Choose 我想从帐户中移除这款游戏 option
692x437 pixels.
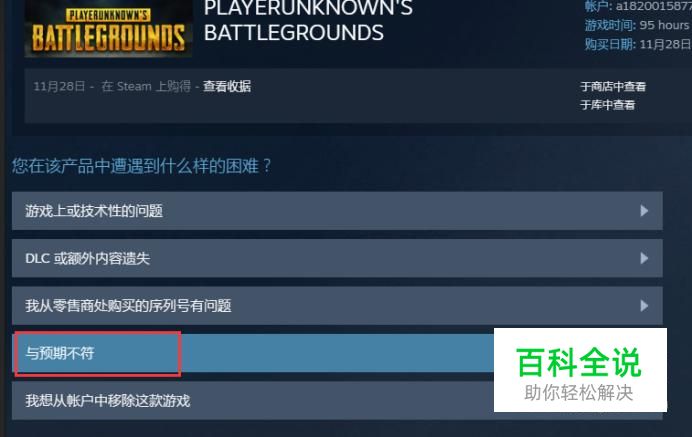coord(253,401)
